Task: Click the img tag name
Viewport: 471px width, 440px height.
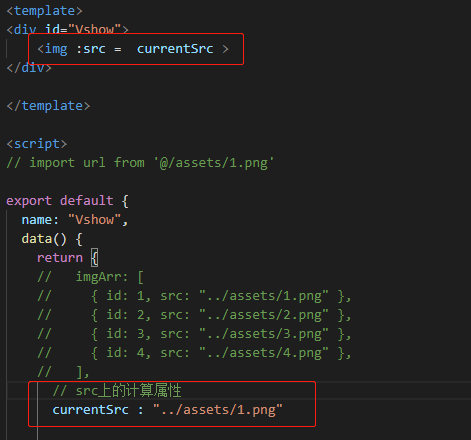Action: [x=56, y=49]
